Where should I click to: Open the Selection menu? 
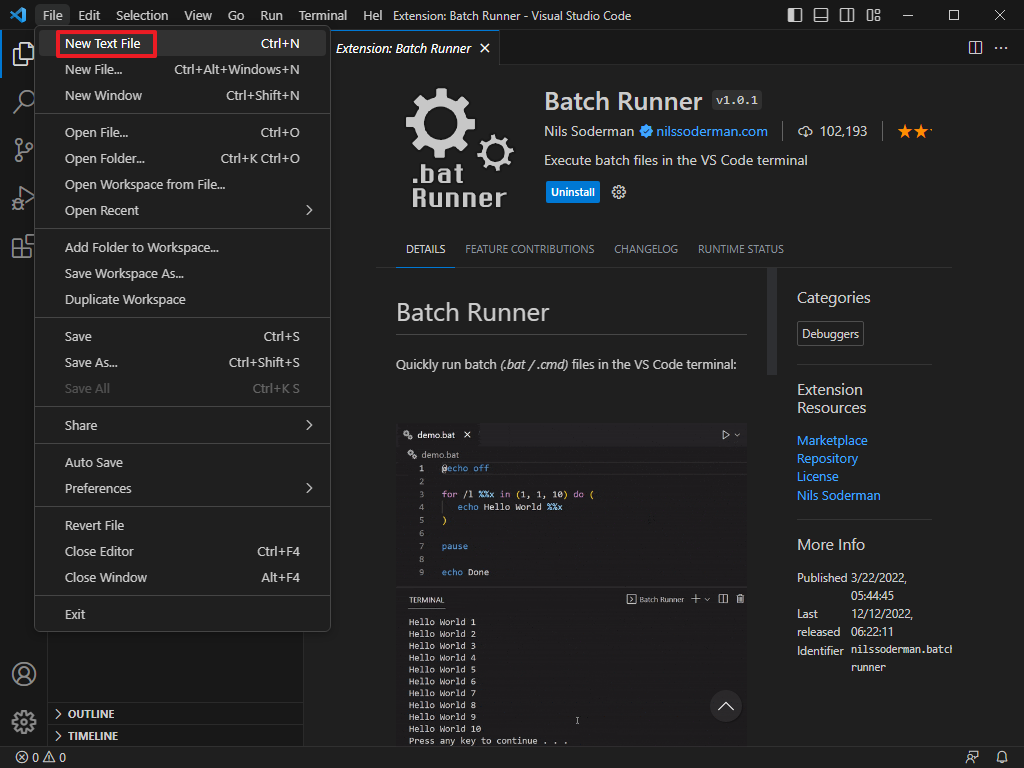tap(142, 15)
